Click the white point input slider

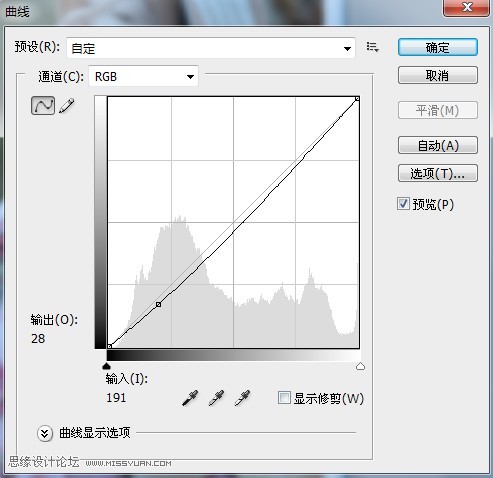click(360, 366)
